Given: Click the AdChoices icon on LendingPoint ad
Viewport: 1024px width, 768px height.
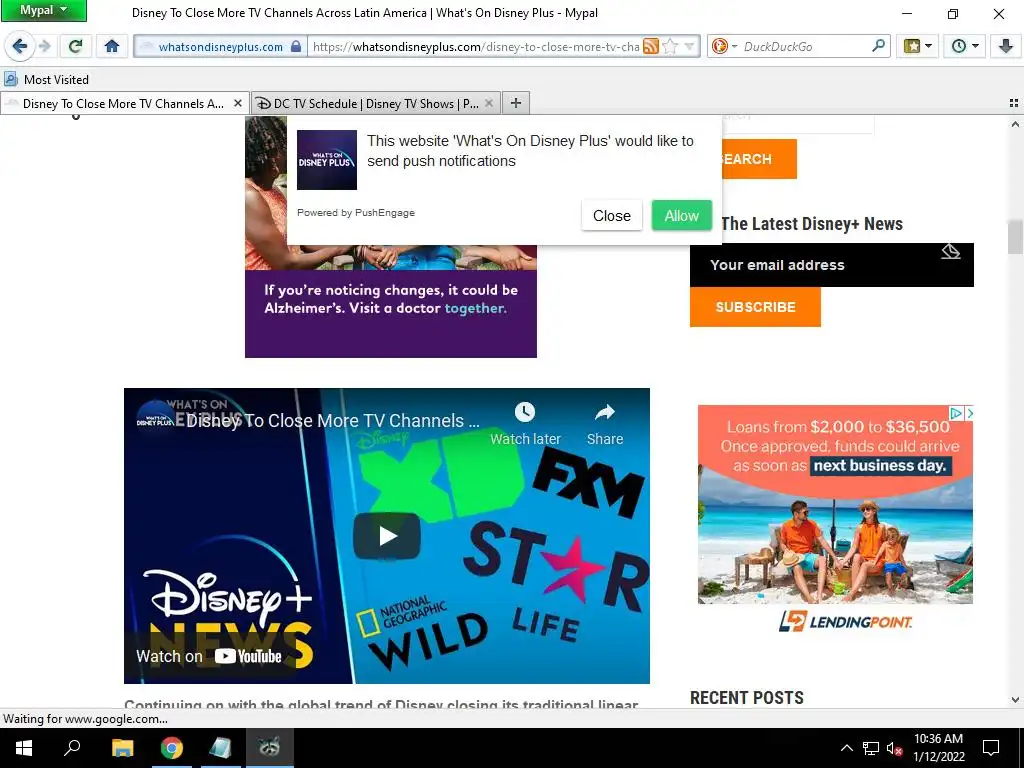Looking at the screenshot, I should [956, 413].
